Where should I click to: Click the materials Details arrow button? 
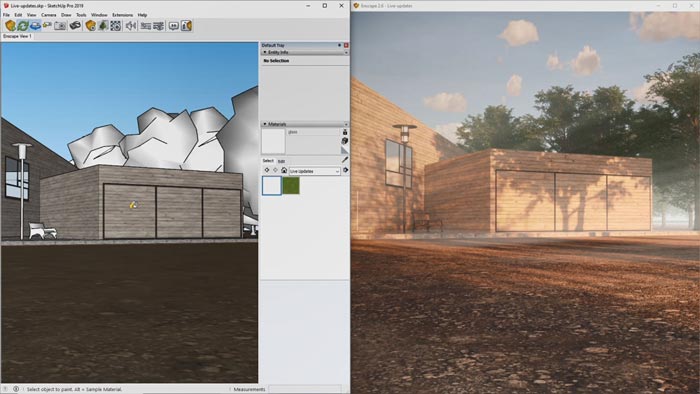pos(346,170)
